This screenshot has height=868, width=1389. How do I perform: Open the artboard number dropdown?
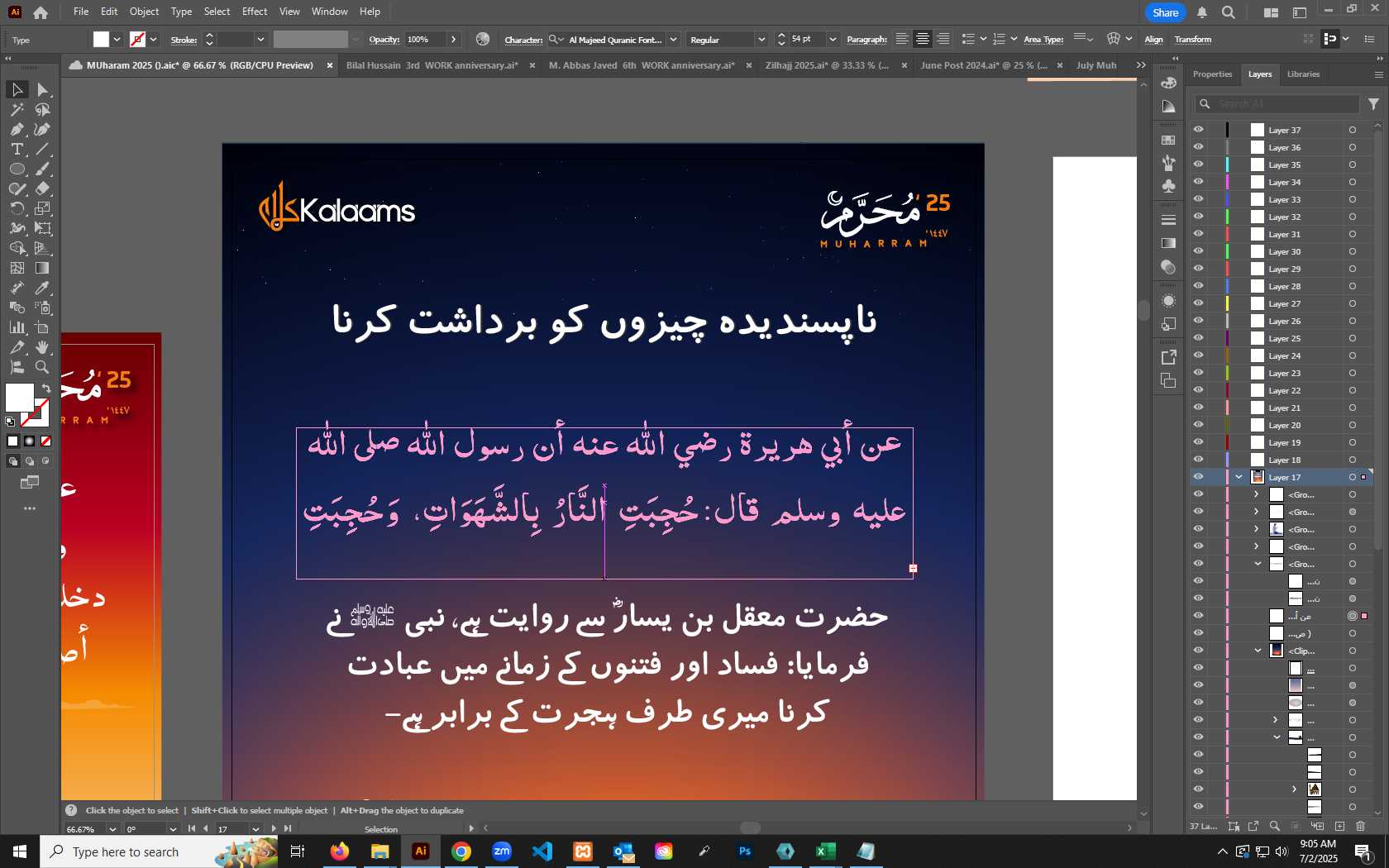[255, 829]
